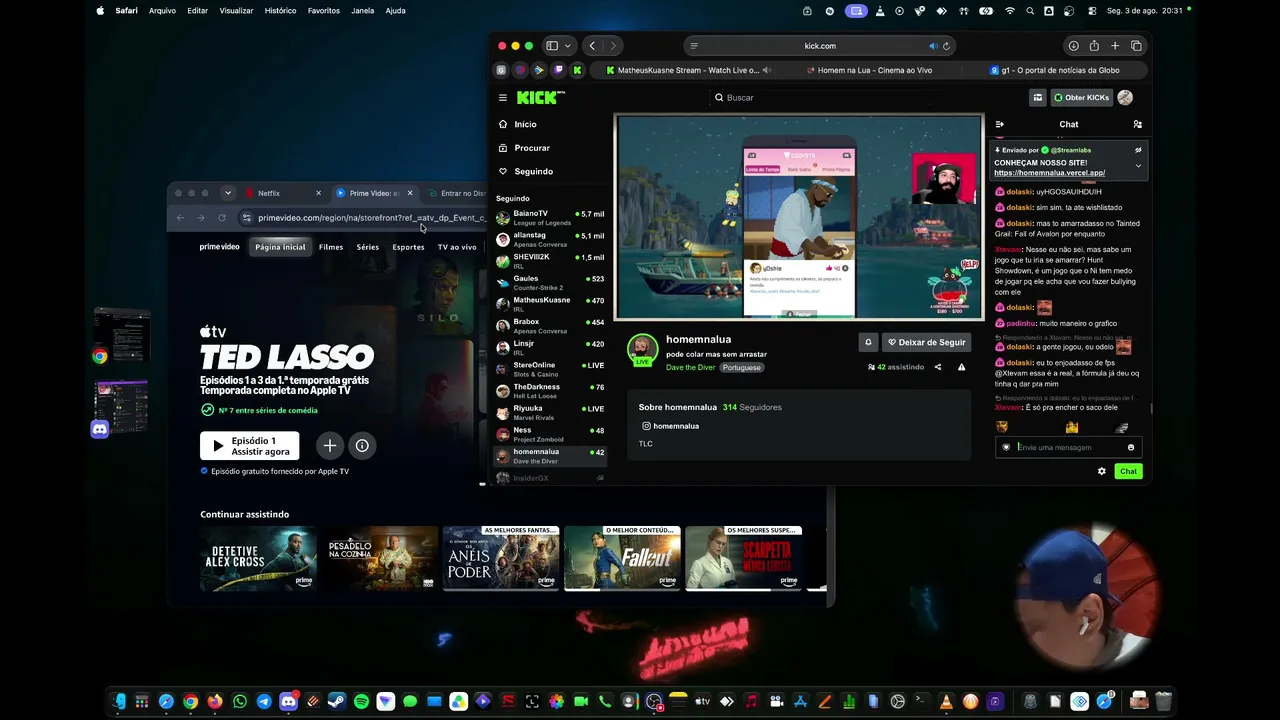Open TheDarkness channel in following list
The image size is (1280, 720).
[x=551, y=391]
